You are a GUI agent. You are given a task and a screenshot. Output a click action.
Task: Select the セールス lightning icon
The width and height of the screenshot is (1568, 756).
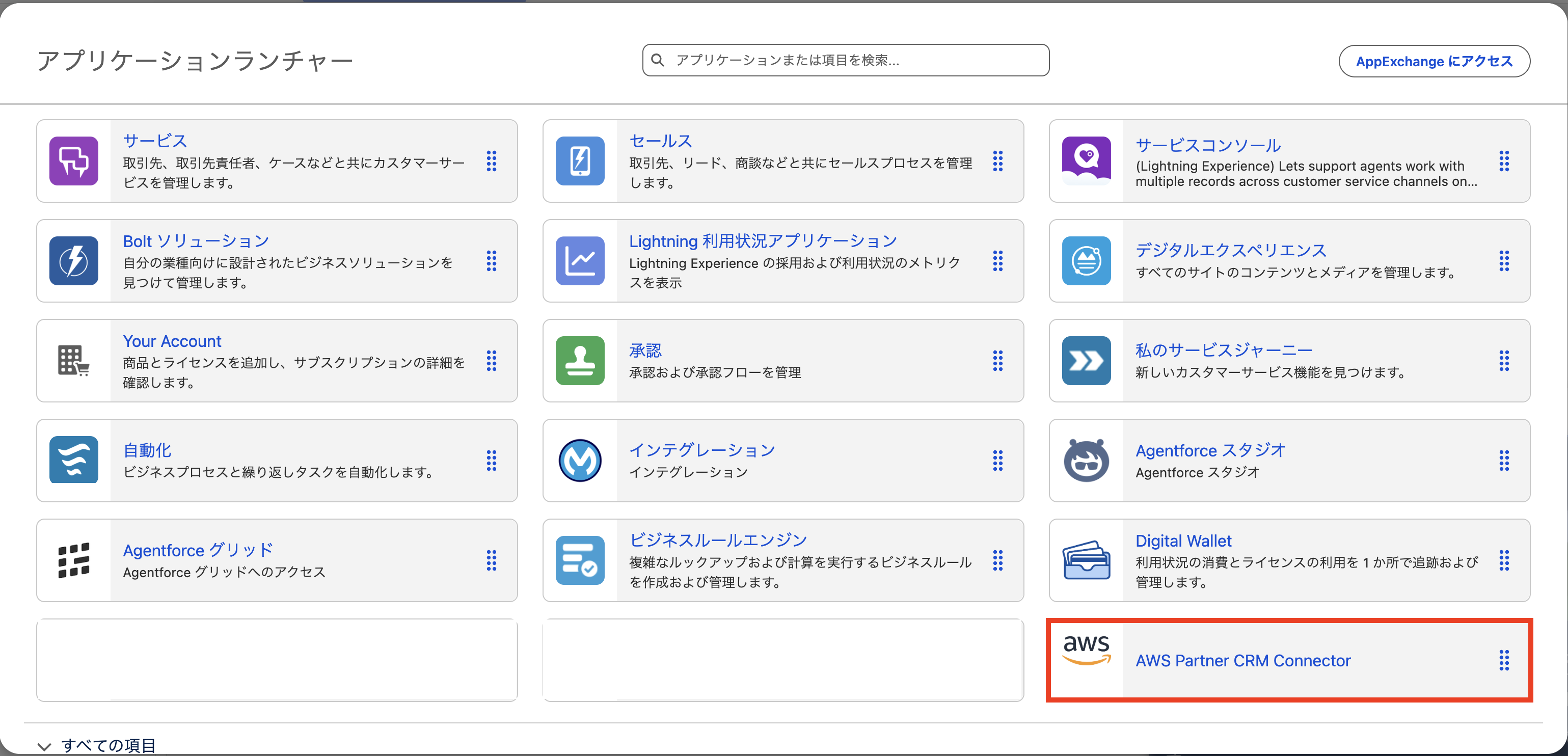coord(580,160)
